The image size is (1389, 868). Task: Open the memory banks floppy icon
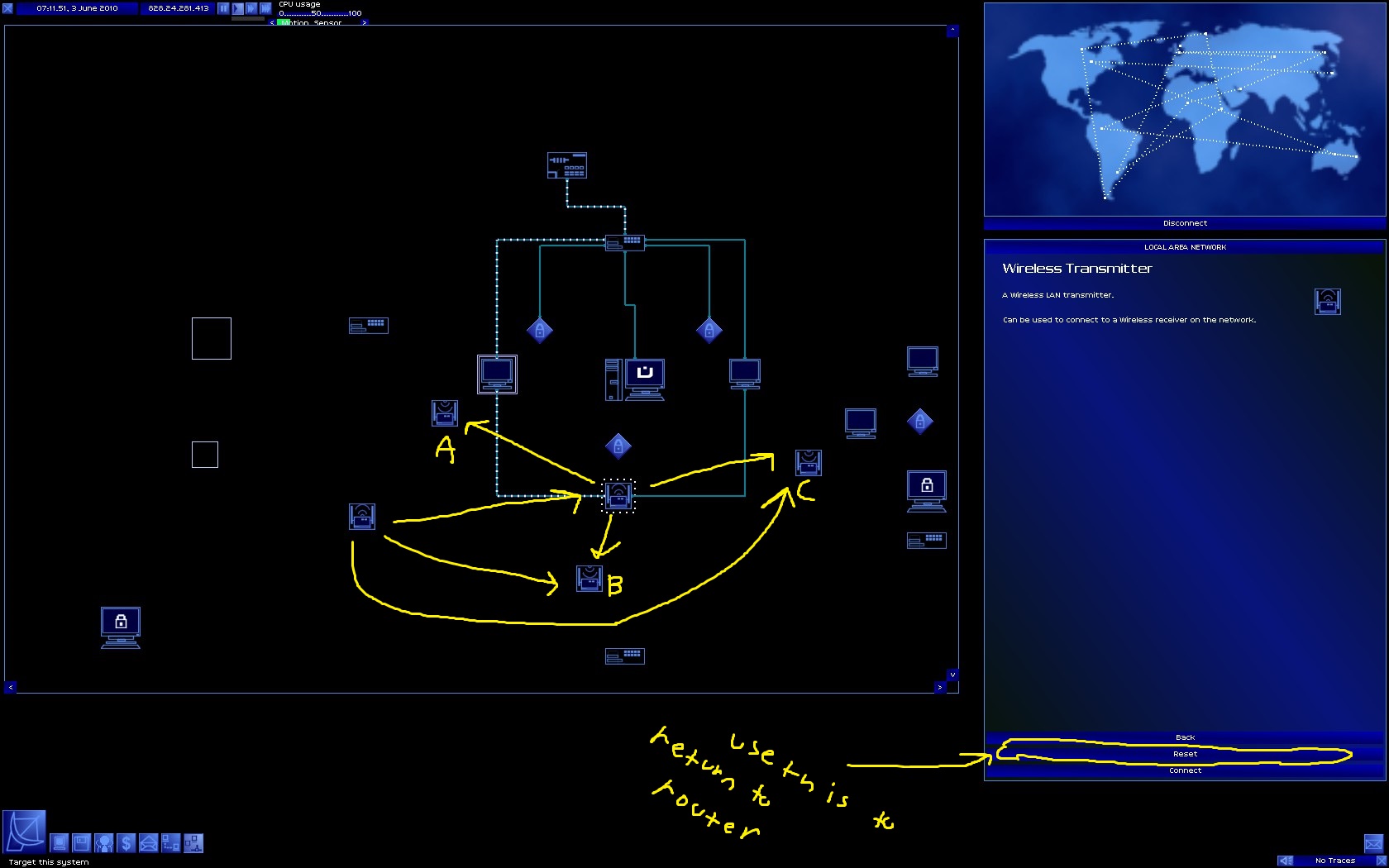pyautogui.click(x=82, y=842)
